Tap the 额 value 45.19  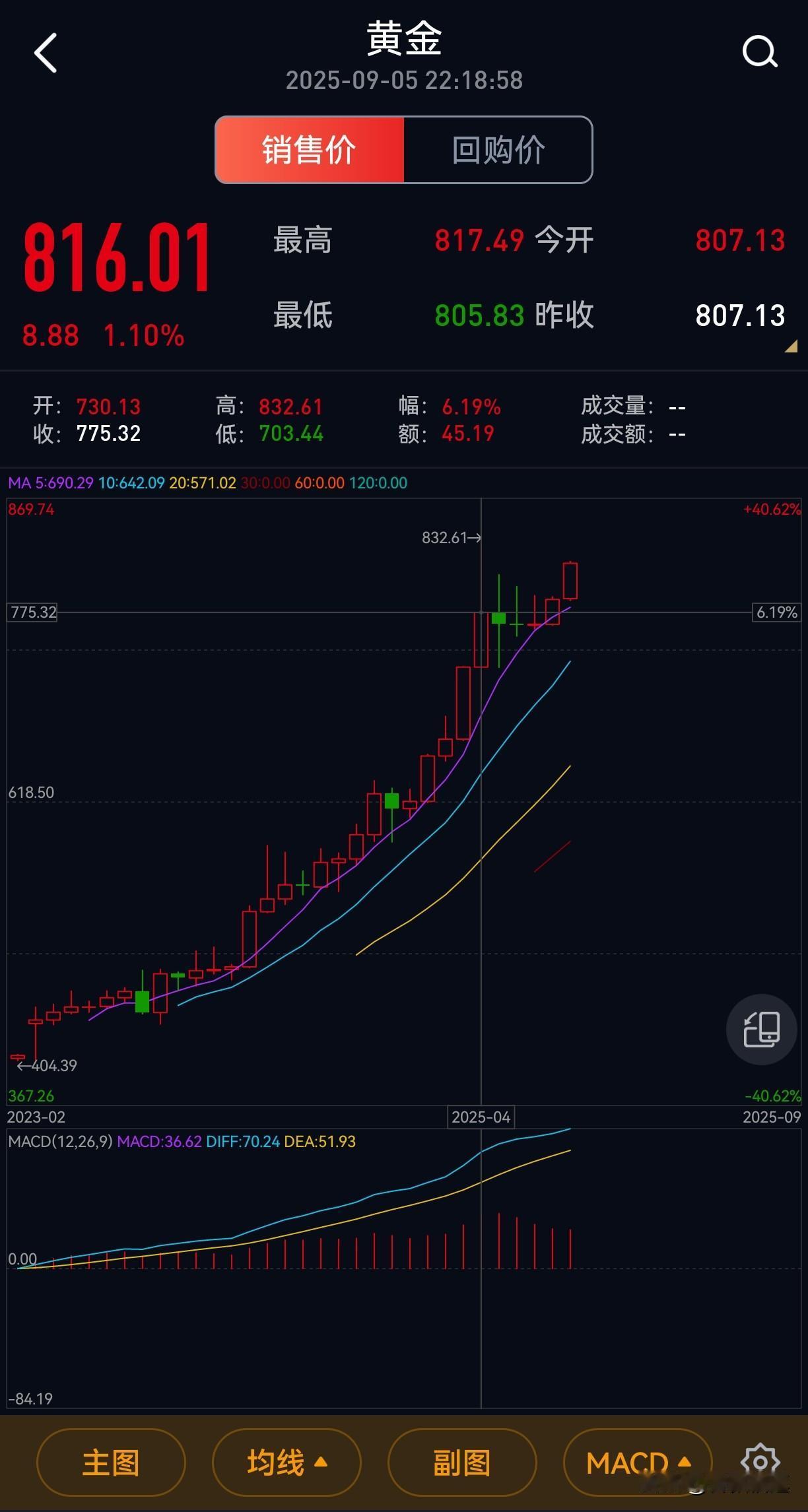pyautogui.click(x=468, y=434)
